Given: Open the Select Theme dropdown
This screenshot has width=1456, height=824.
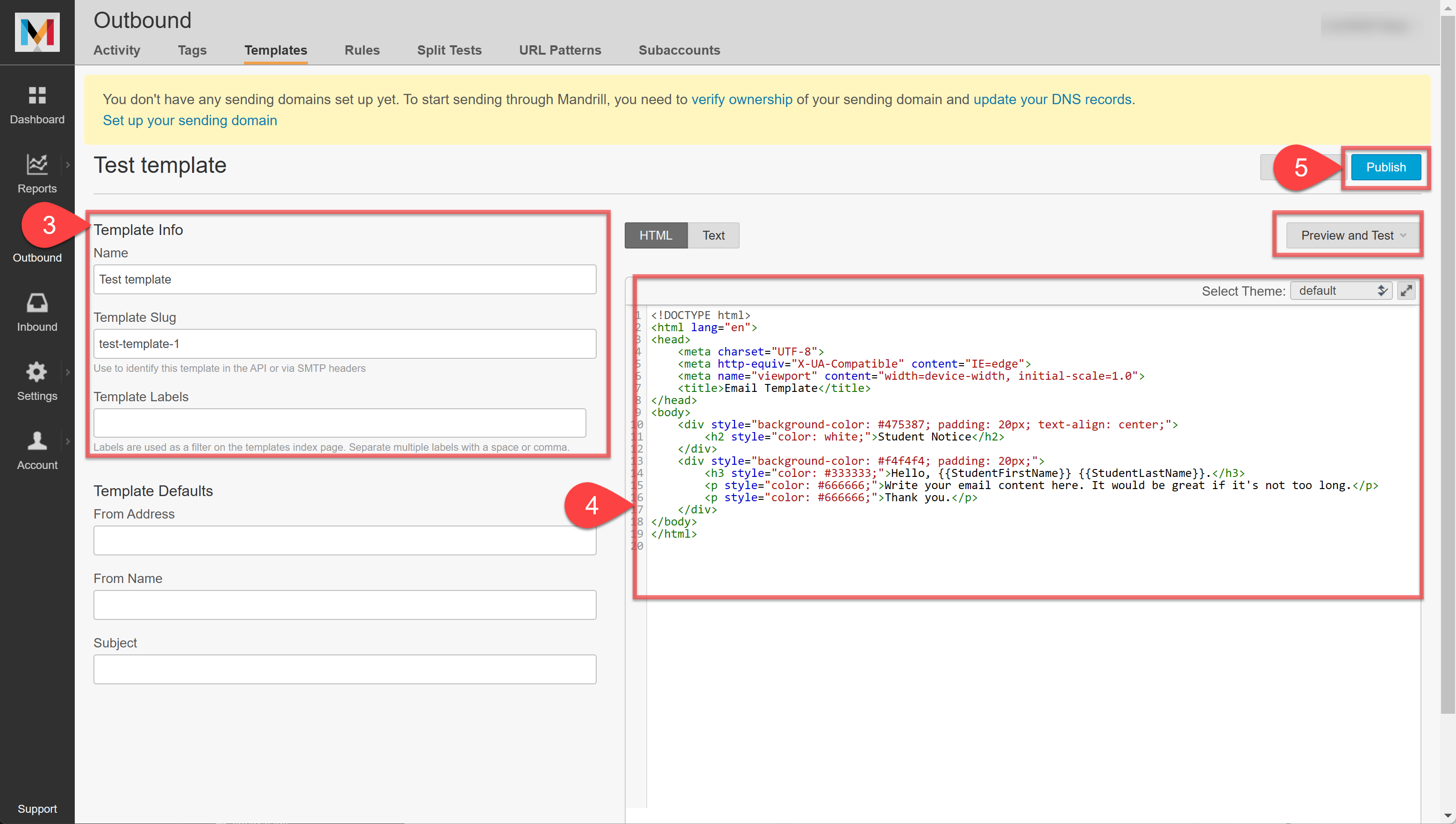Looking at the screenshot, I should pyautogui.click(x=1341, y=291).
